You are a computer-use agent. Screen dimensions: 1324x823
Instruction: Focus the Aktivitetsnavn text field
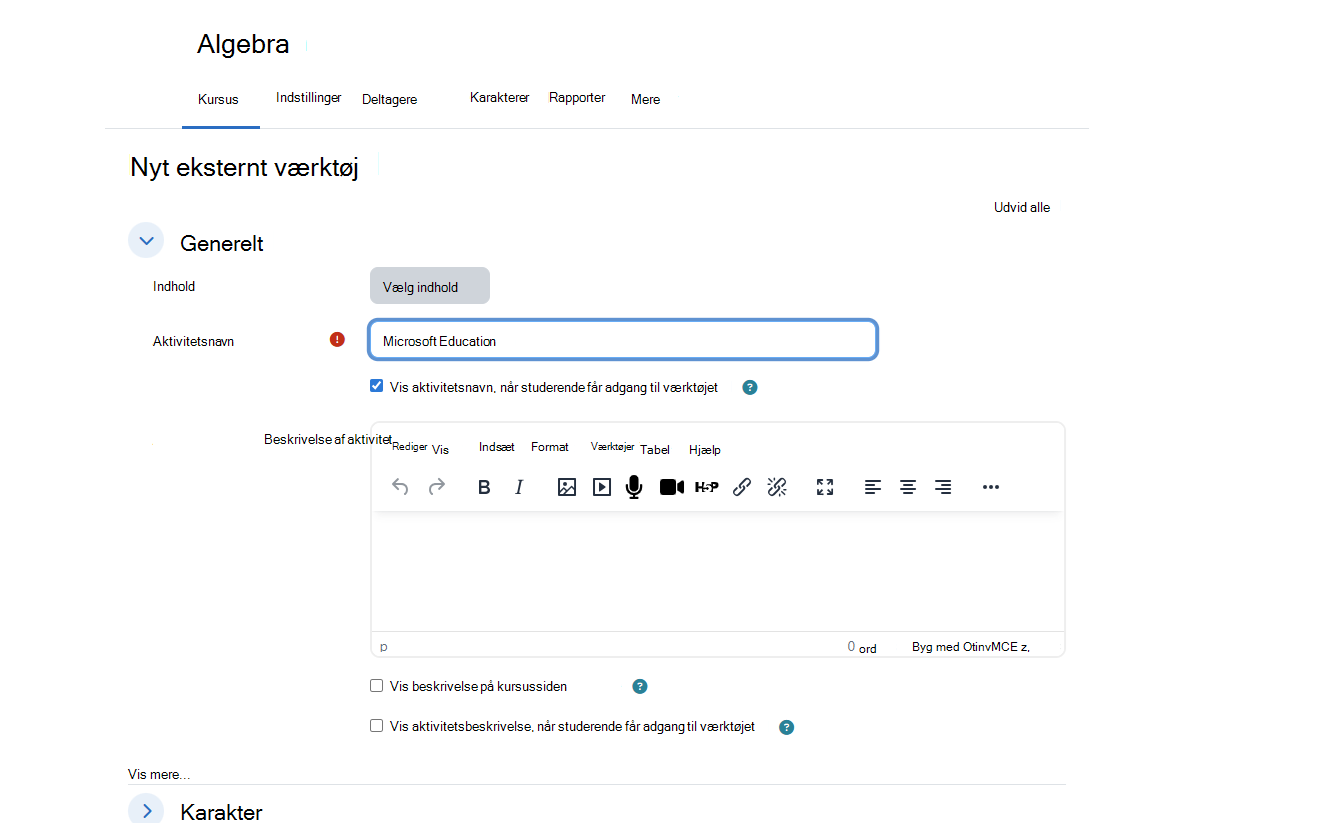coord(623,340)
